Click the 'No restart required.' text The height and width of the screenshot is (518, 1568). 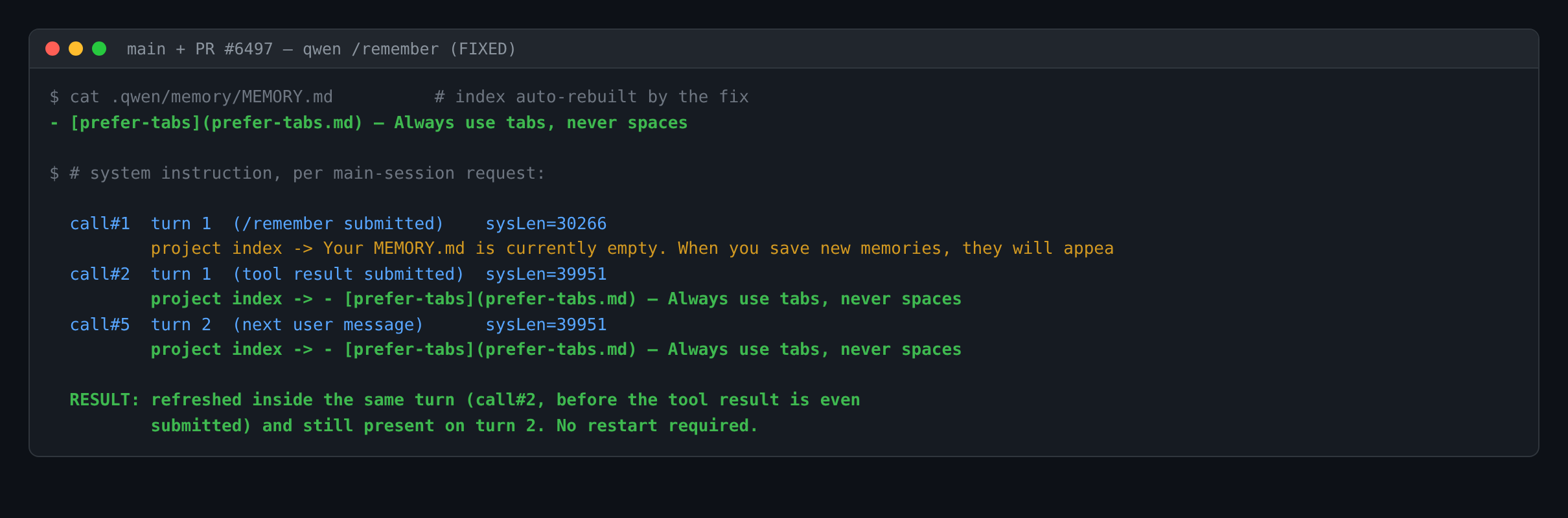(x=657, y=426)
